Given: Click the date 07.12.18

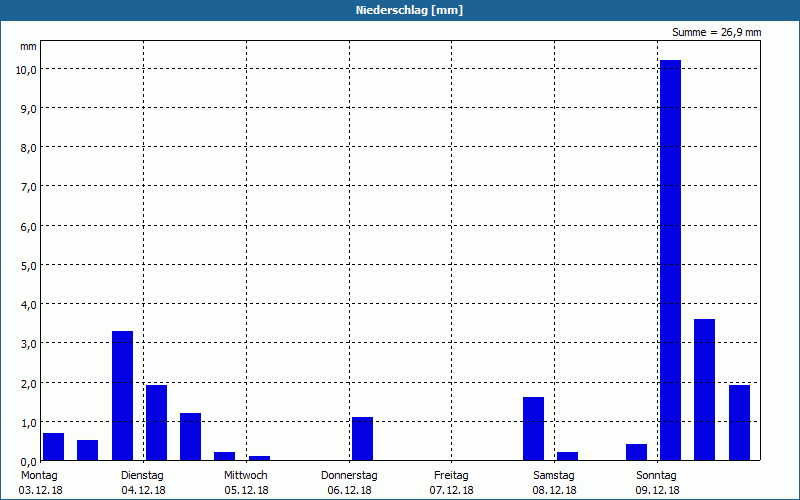Looking at the screenshot, I should 452,491.
